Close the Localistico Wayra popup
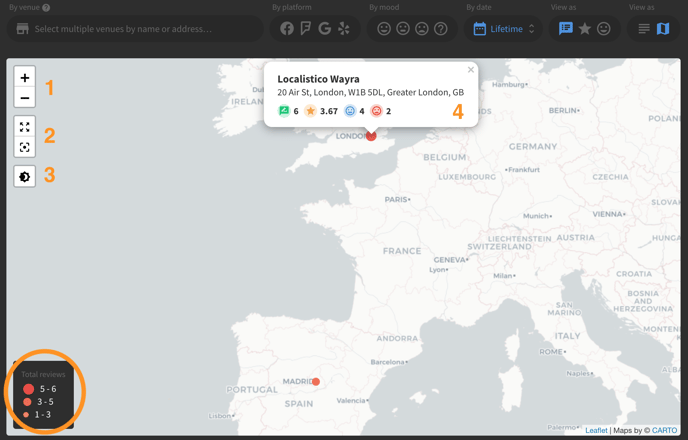The width and height of the screenshot is (688, 440). [x=471, y=70]
